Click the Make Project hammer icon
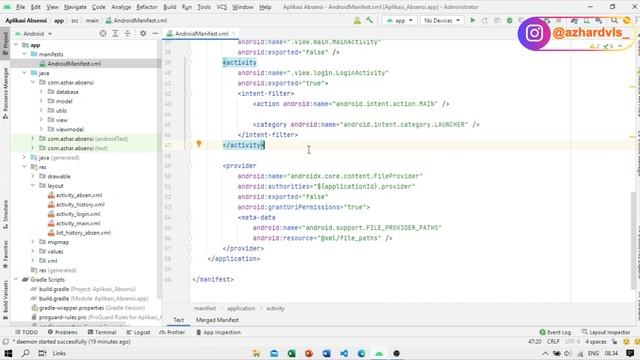 click(369, 20)
